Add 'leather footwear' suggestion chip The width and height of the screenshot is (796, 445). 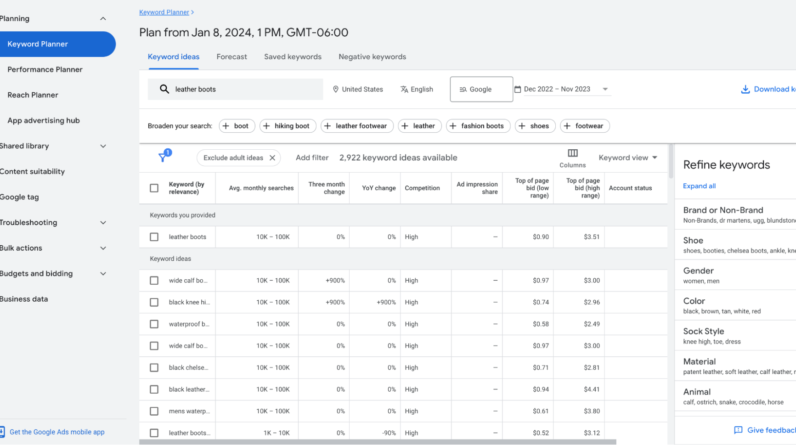tap(357, 126)
